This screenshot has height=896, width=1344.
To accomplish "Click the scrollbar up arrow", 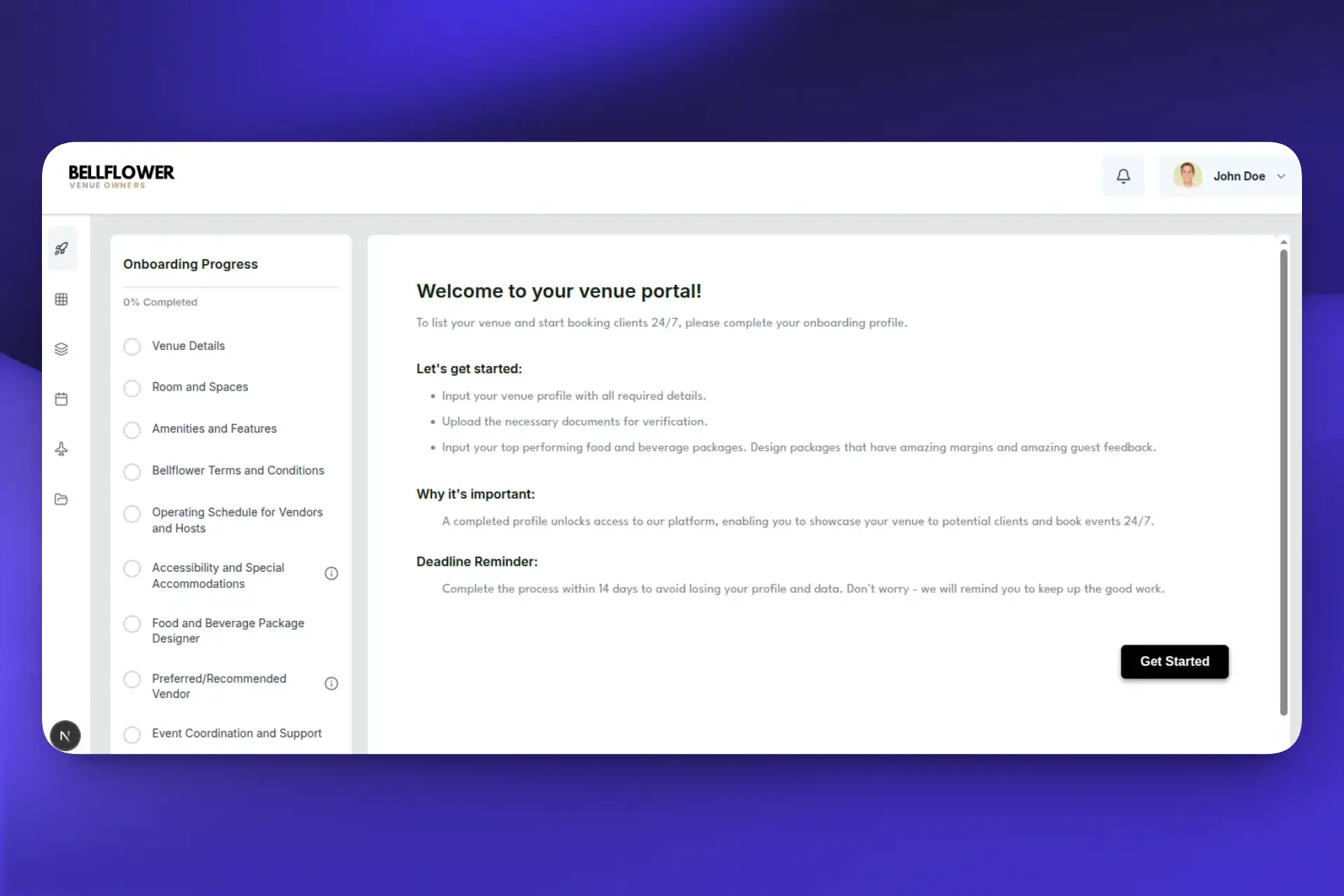I will tap(1284, 242).
